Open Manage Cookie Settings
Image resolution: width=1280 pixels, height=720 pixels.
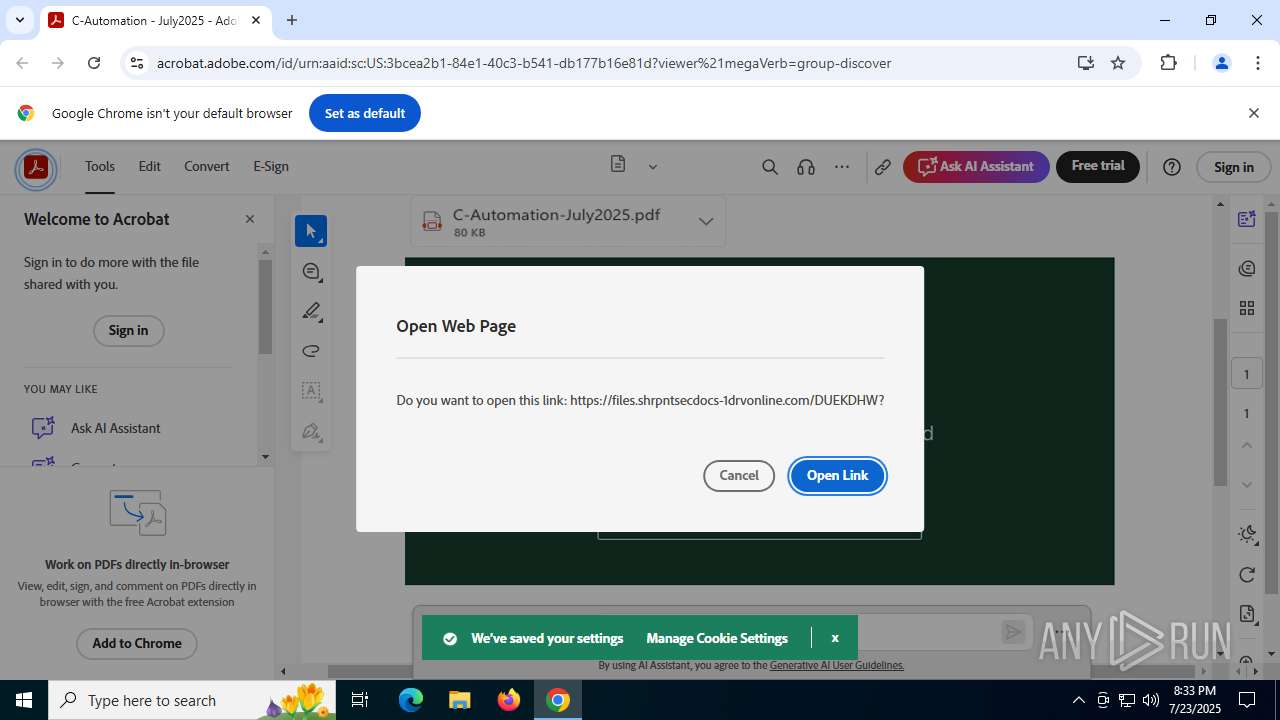717,638
